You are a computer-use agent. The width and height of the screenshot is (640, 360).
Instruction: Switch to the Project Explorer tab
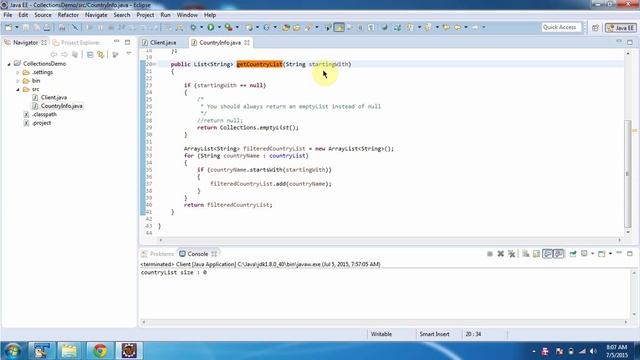76,42
